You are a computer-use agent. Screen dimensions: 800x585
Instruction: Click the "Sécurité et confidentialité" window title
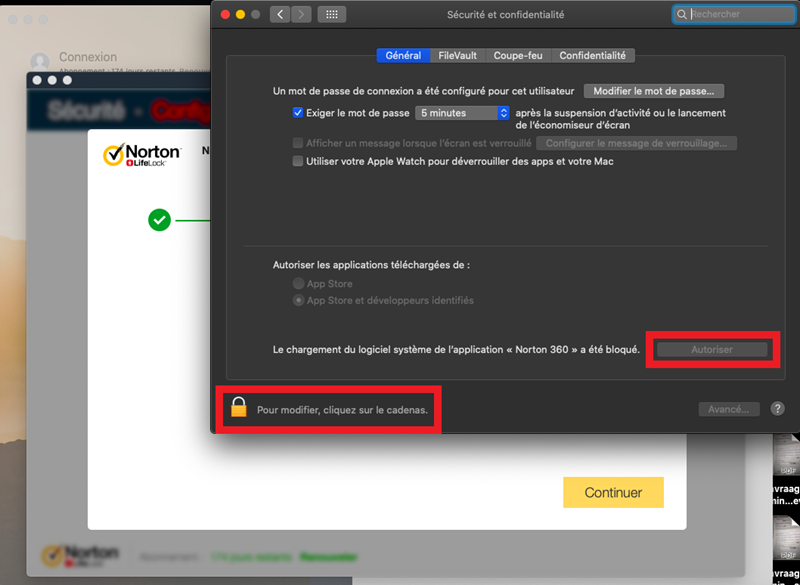click(506, 15)
